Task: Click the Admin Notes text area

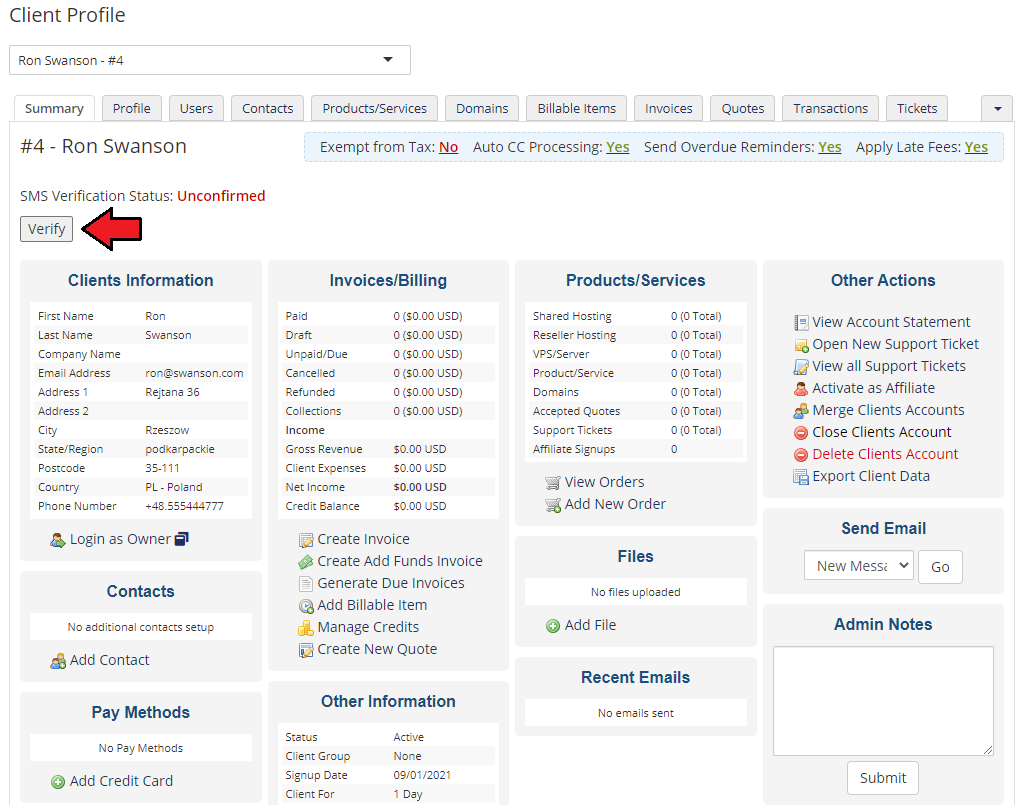Action: click(883, 701)
